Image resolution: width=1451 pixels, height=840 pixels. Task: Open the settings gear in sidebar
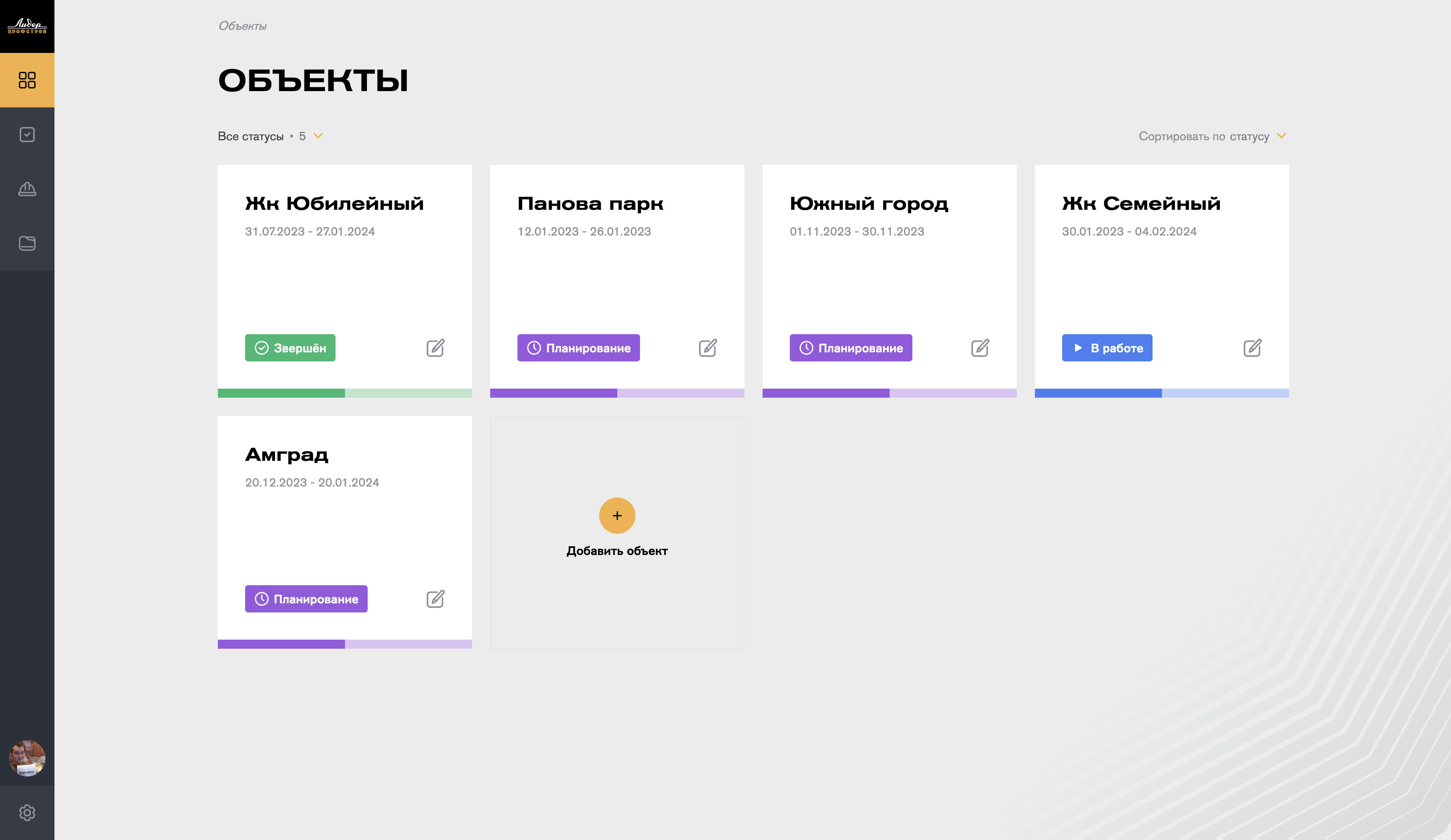click(x=27, y=812)
